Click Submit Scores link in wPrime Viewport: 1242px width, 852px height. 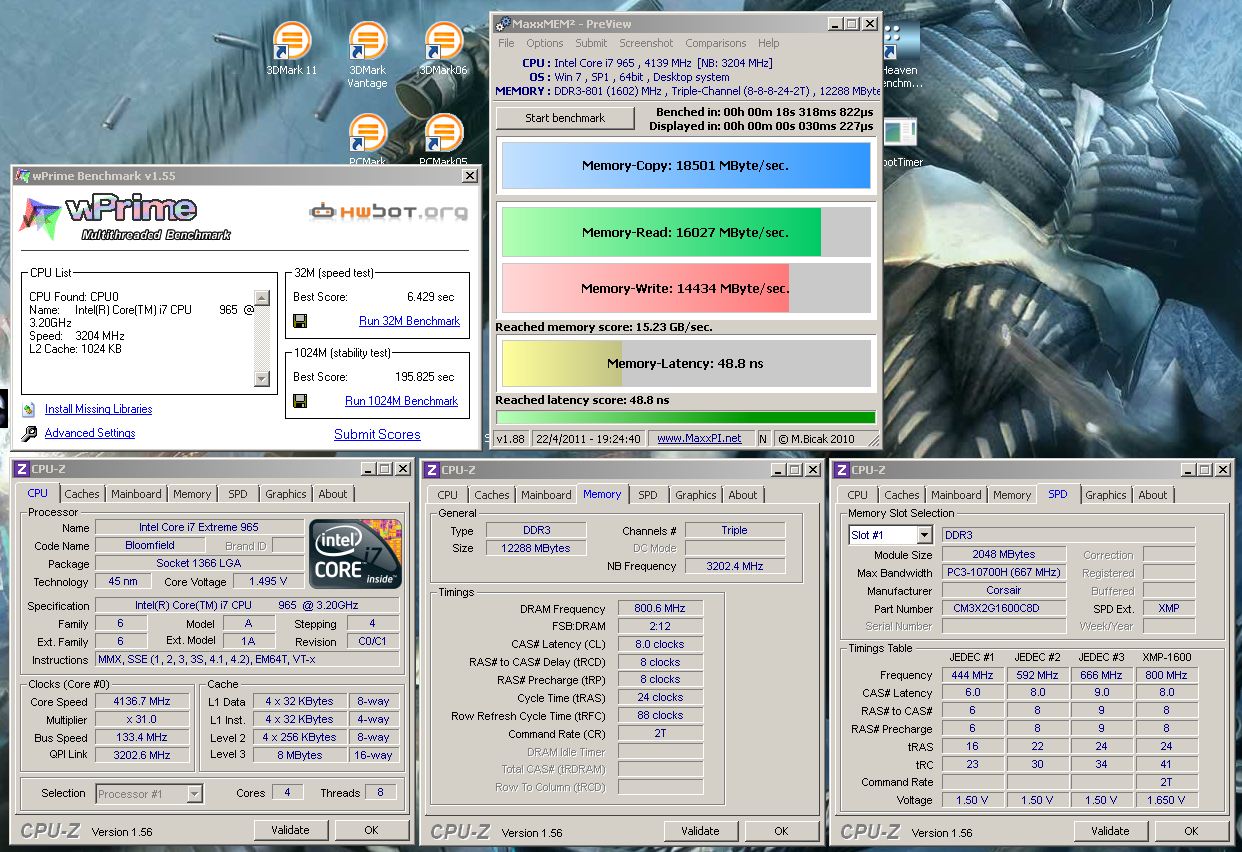click(377, 435)
